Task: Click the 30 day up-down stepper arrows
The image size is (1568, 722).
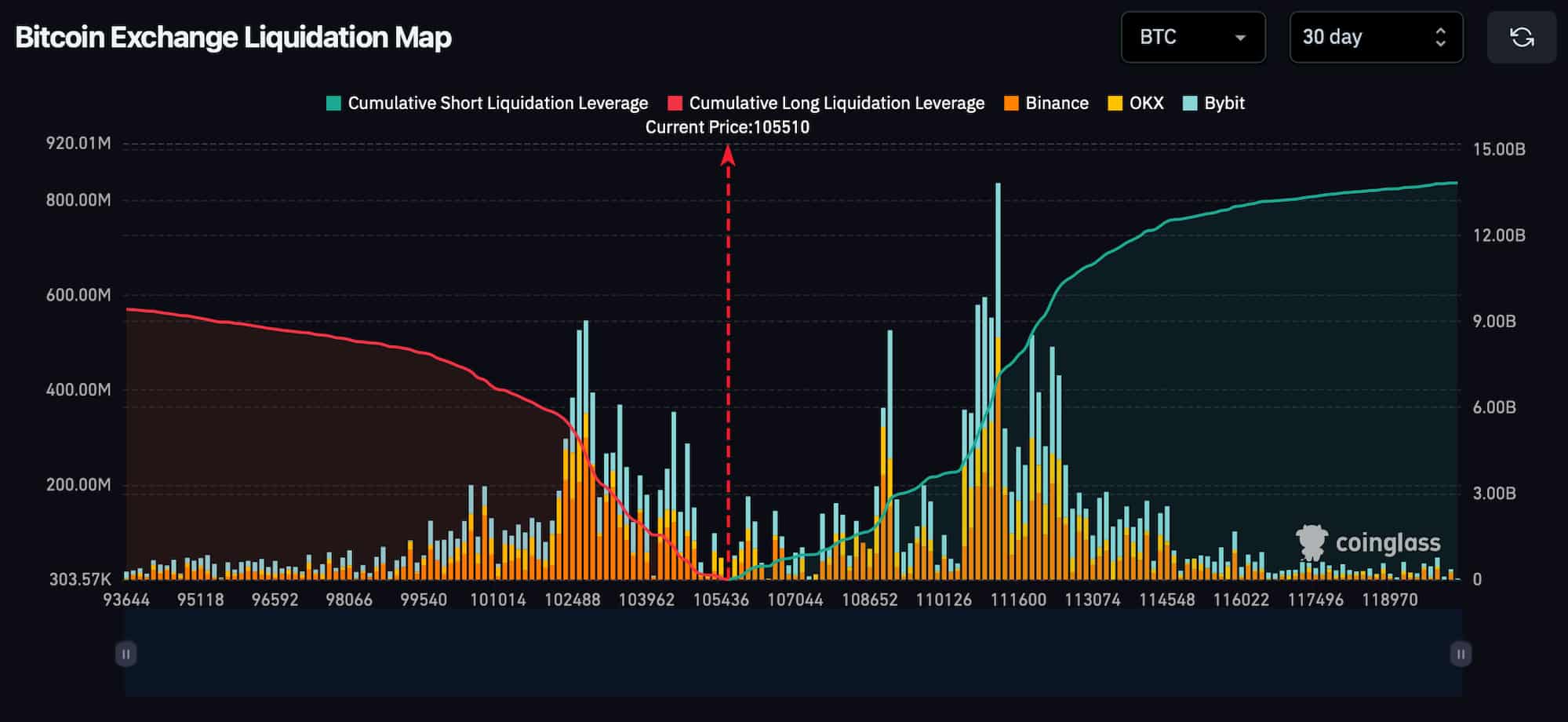Action: coord(1440,37)
